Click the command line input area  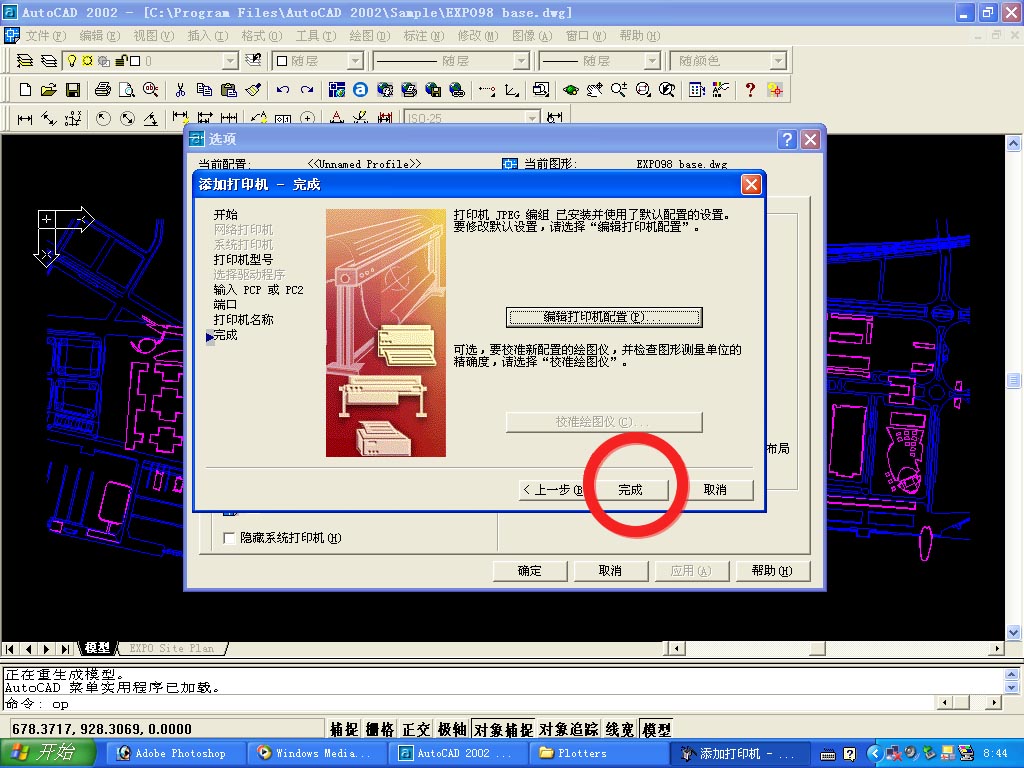[x=470, y=704]
